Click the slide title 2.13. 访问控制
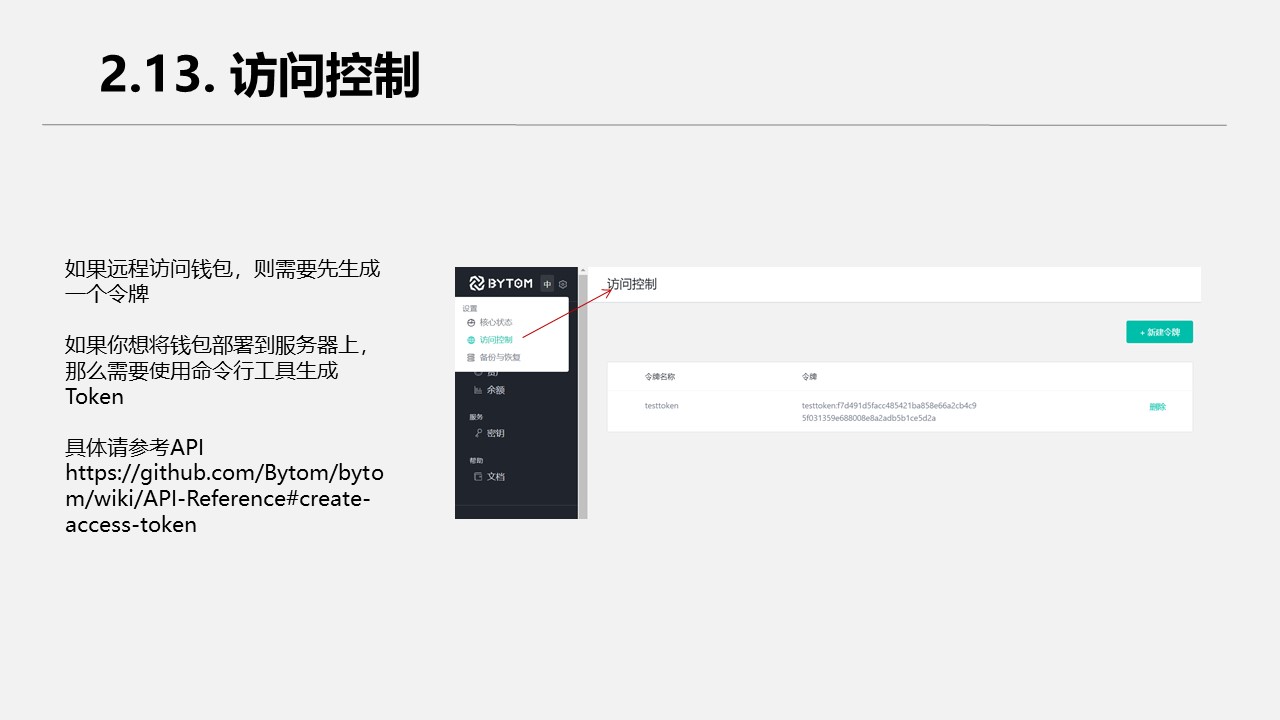Viewport: 1280px width, 720px height. coord(260,76)
